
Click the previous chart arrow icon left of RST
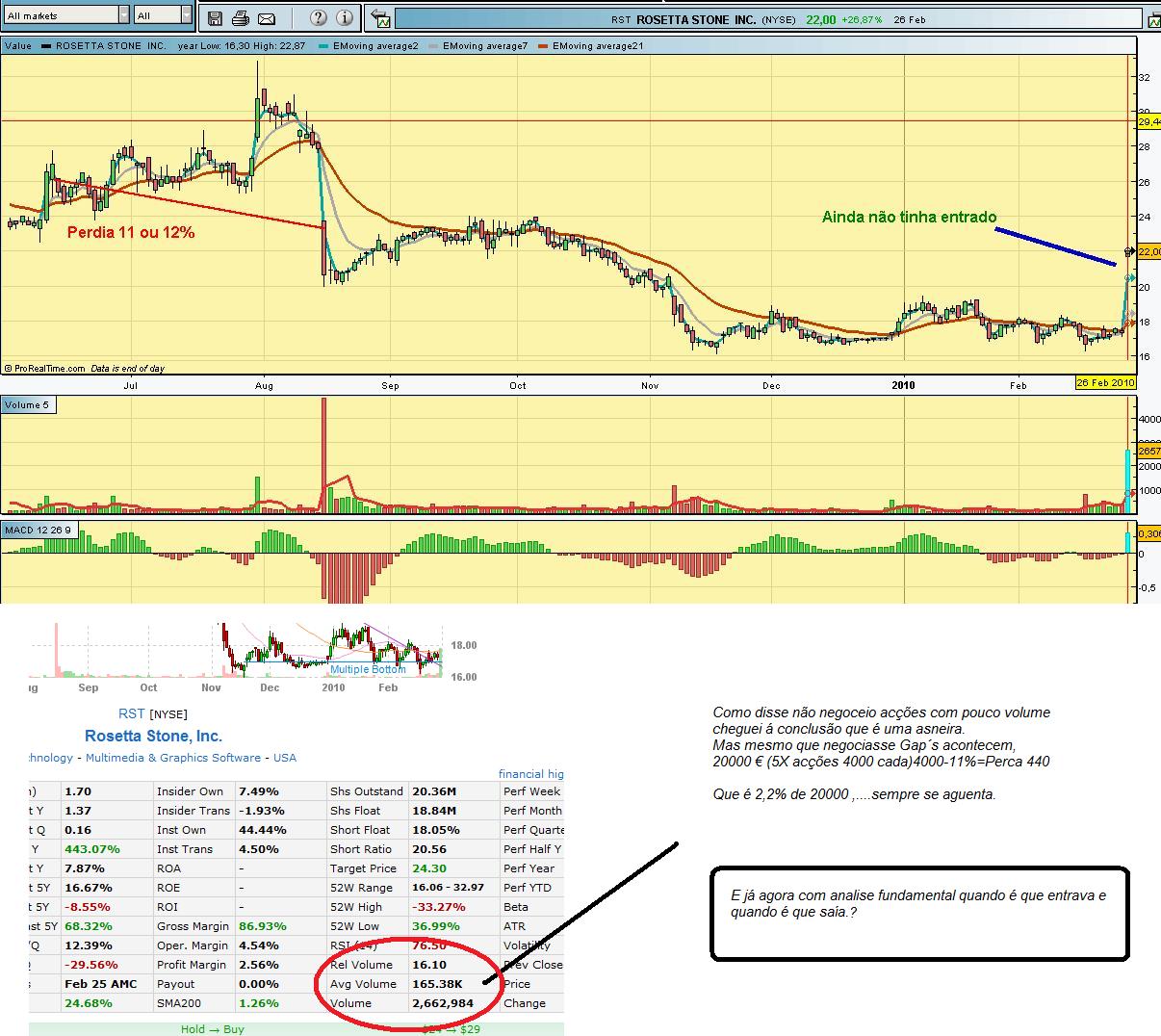point(381,18)
